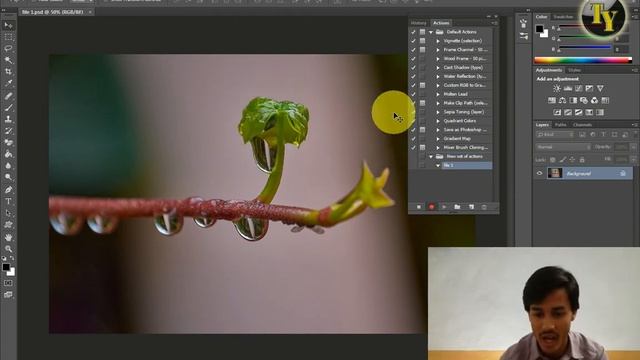Toggle checkmark for Wood Frame action
The width and height of the screenshot is (640, 360).
pyautogui.click(x=413, y=59)
